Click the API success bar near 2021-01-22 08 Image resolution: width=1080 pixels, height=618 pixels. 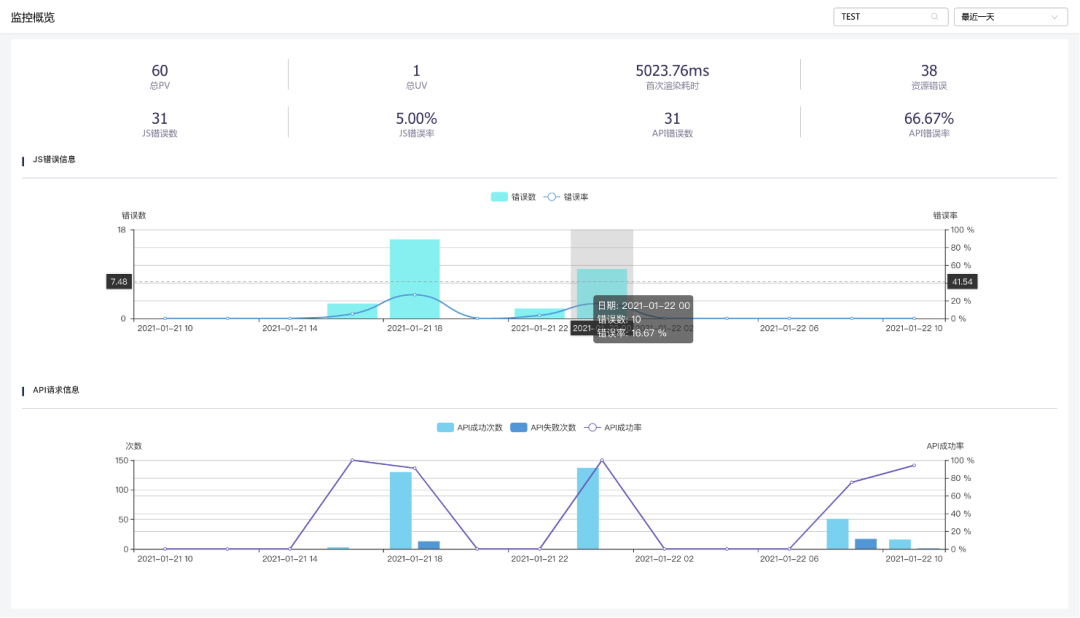[x=838, y=534]
